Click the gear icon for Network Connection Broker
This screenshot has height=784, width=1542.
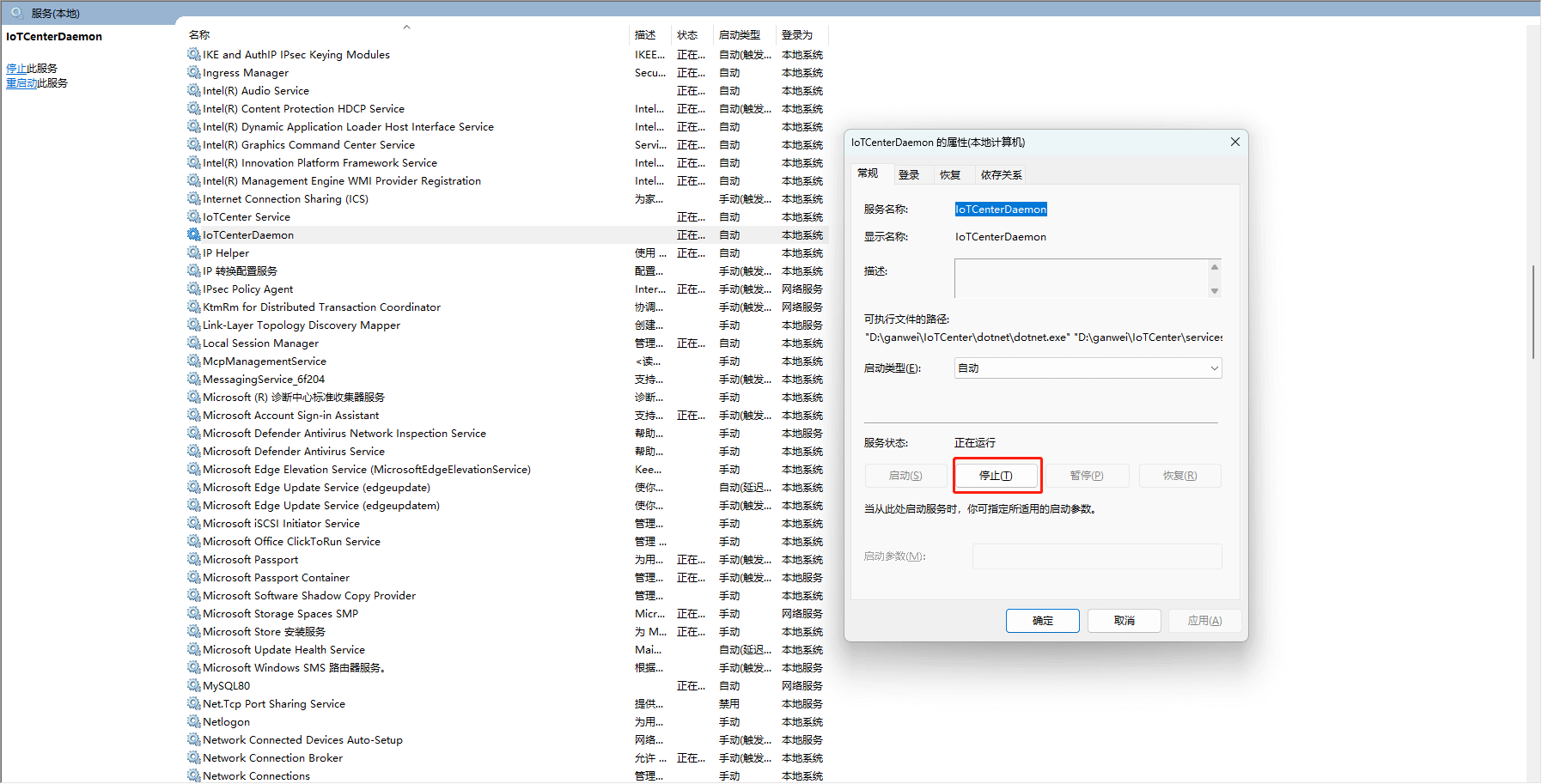194,757
